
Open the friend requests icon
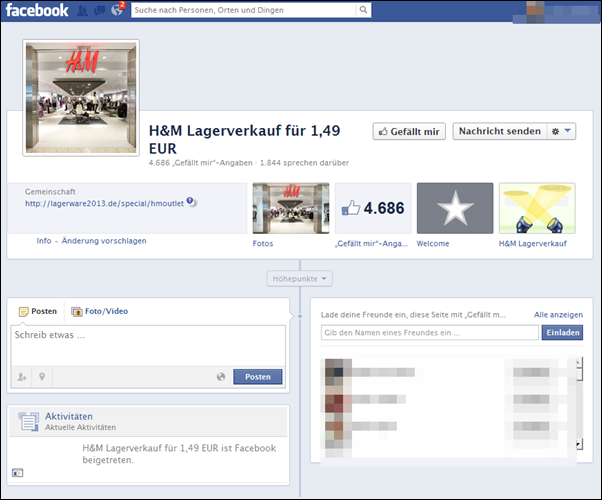(x=82, y=11)
